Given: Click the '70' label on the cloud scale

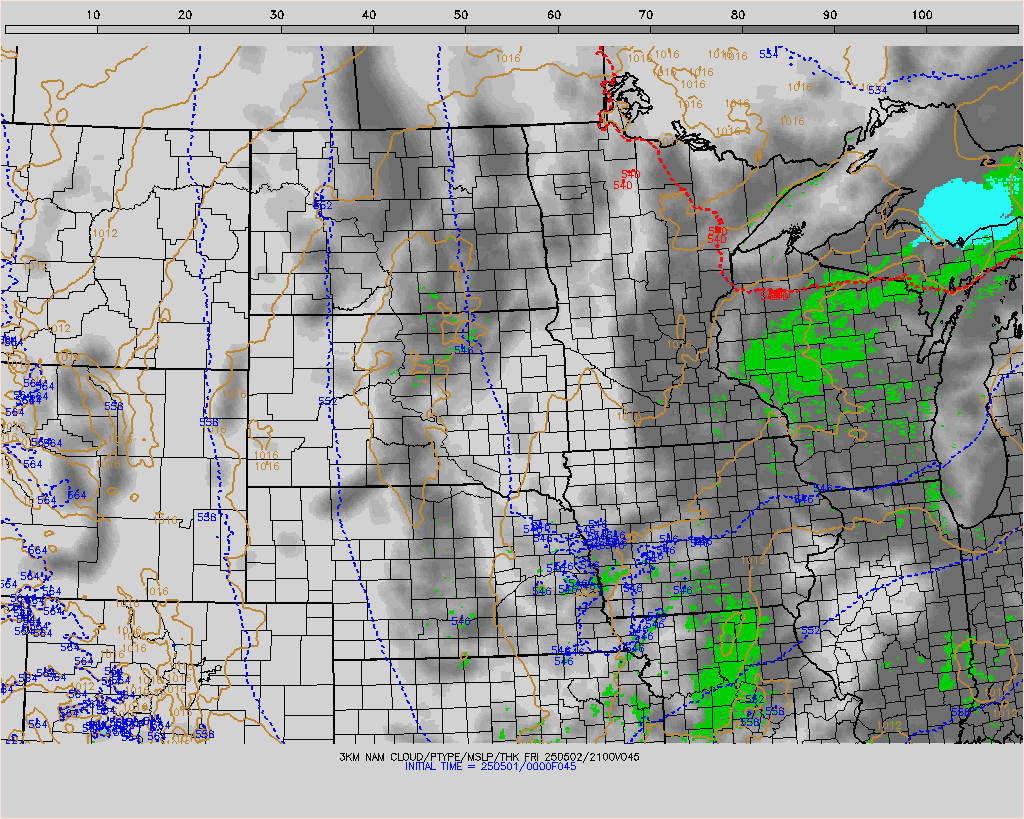Looking at the screenshot, I should pyautogui.click(x=646, y=14).
